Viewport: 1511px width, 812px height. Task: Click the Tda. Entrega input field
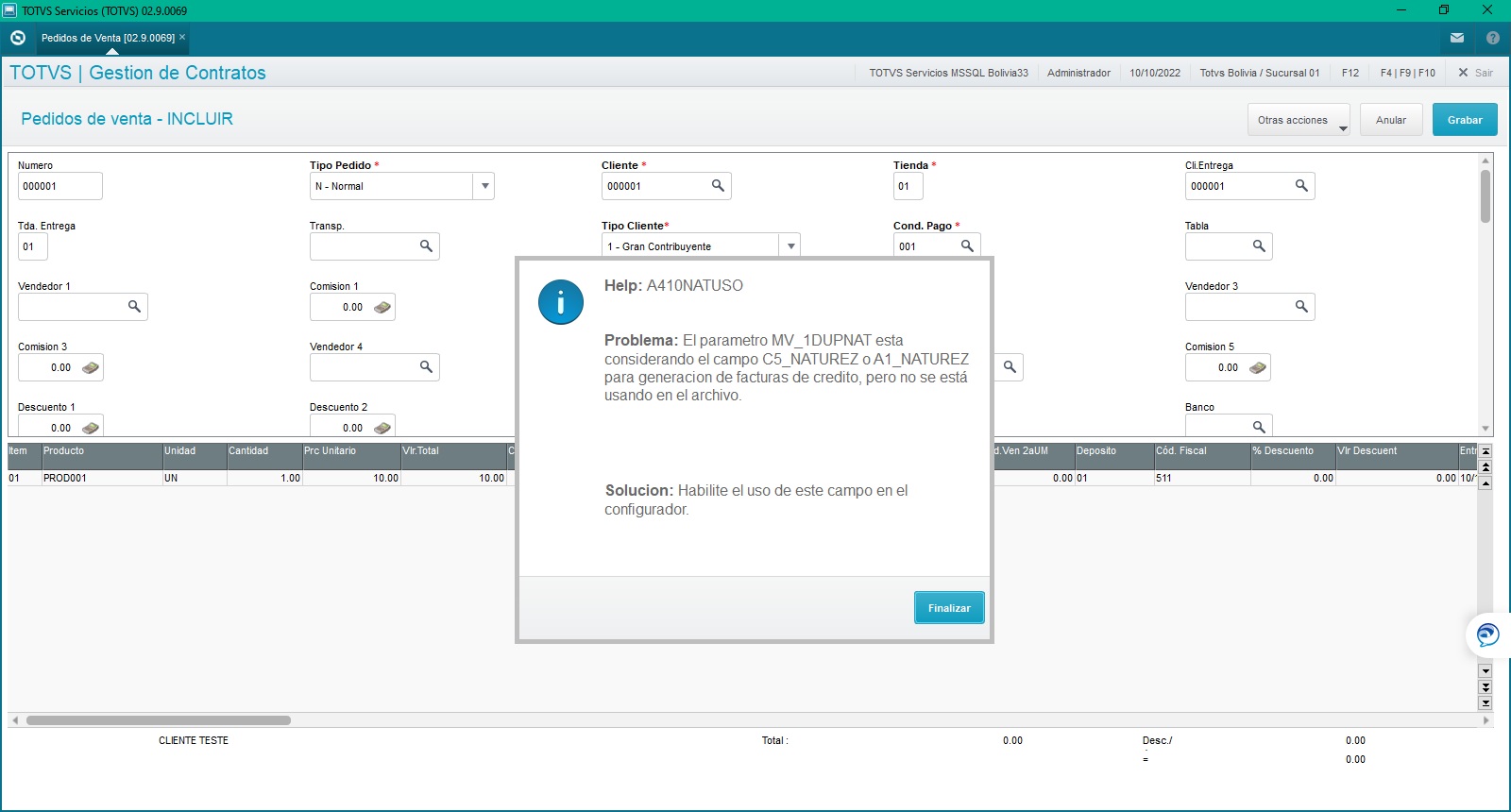pyautogui.click(x=33, y=246)
